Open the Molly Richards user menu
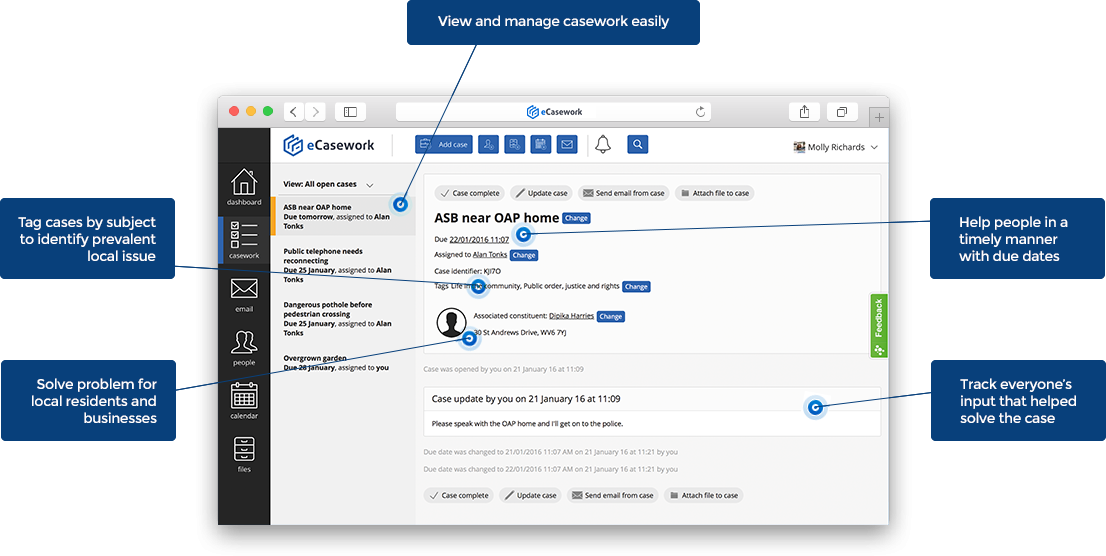Viewport: 1106px width, 556px height. [x=835, y=147]
